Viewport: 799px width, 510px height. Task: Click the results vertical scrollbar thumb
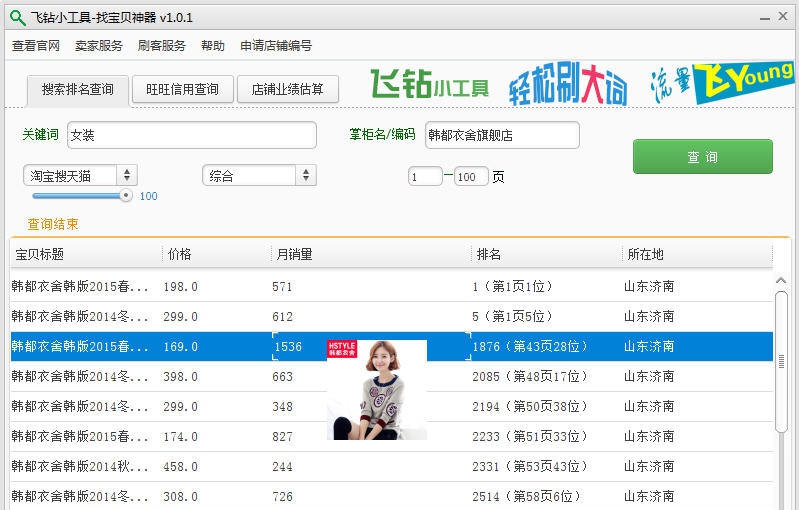tap(781, 362)
